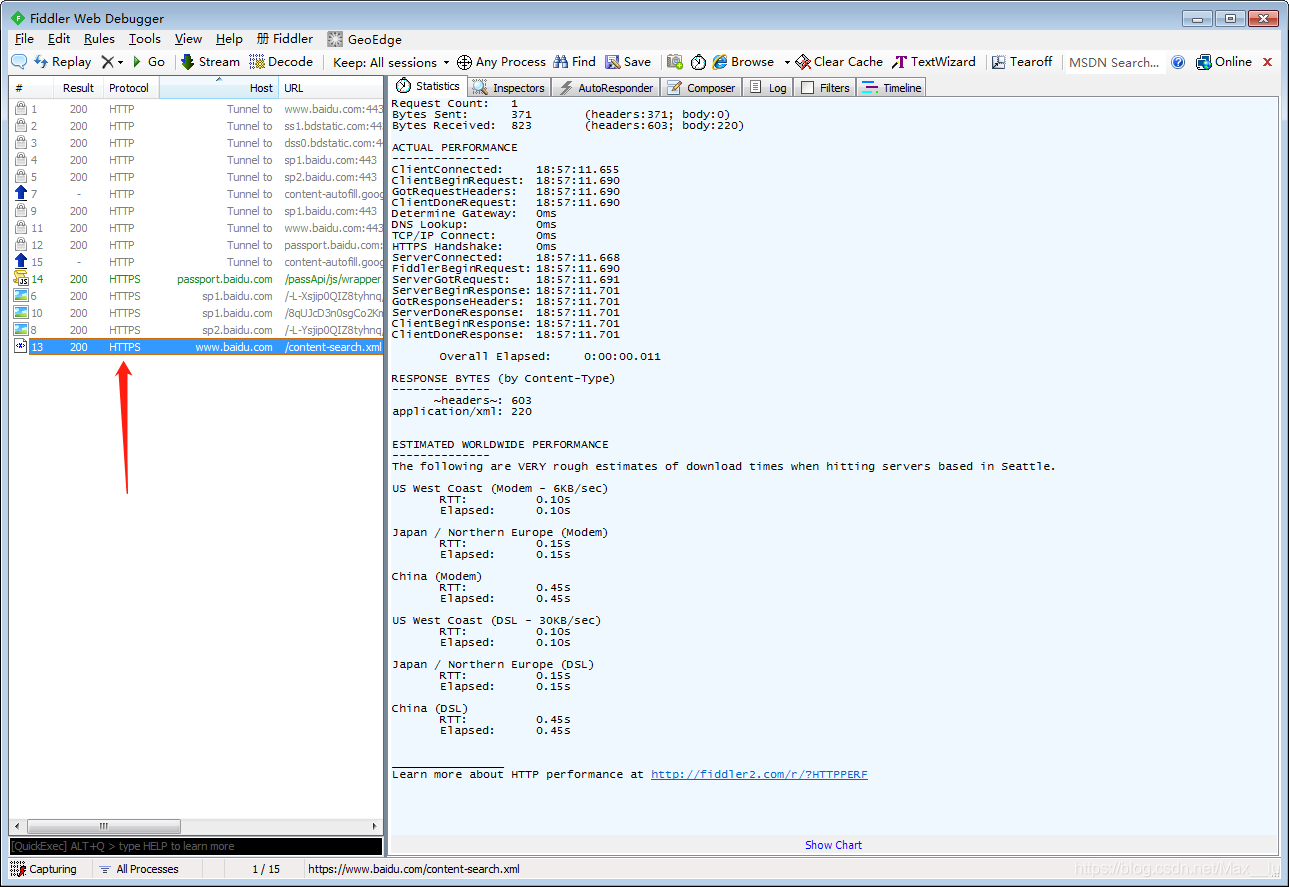Open the fiddler2.com HTTPPERF link

click(x=759, y=774)
